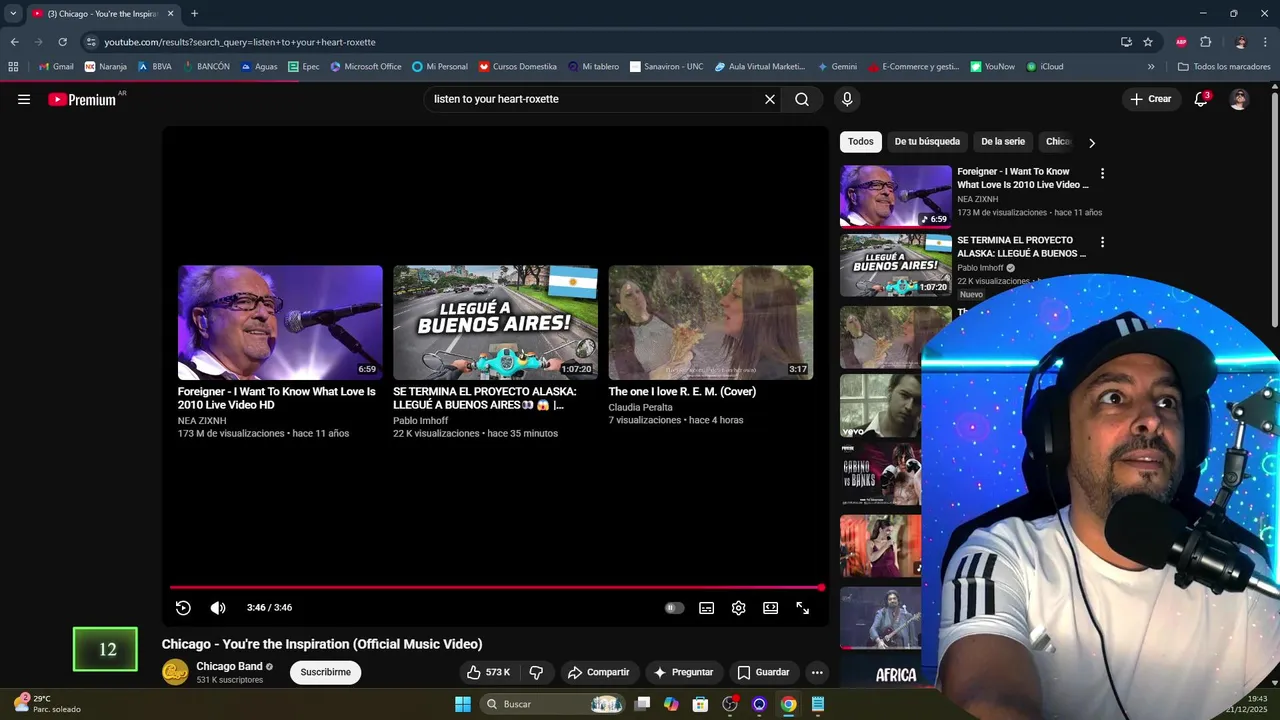The width and height of the screenshot is (1280, 720).
Task: Share the video via Compartir
Action: (x=598, y=672)
